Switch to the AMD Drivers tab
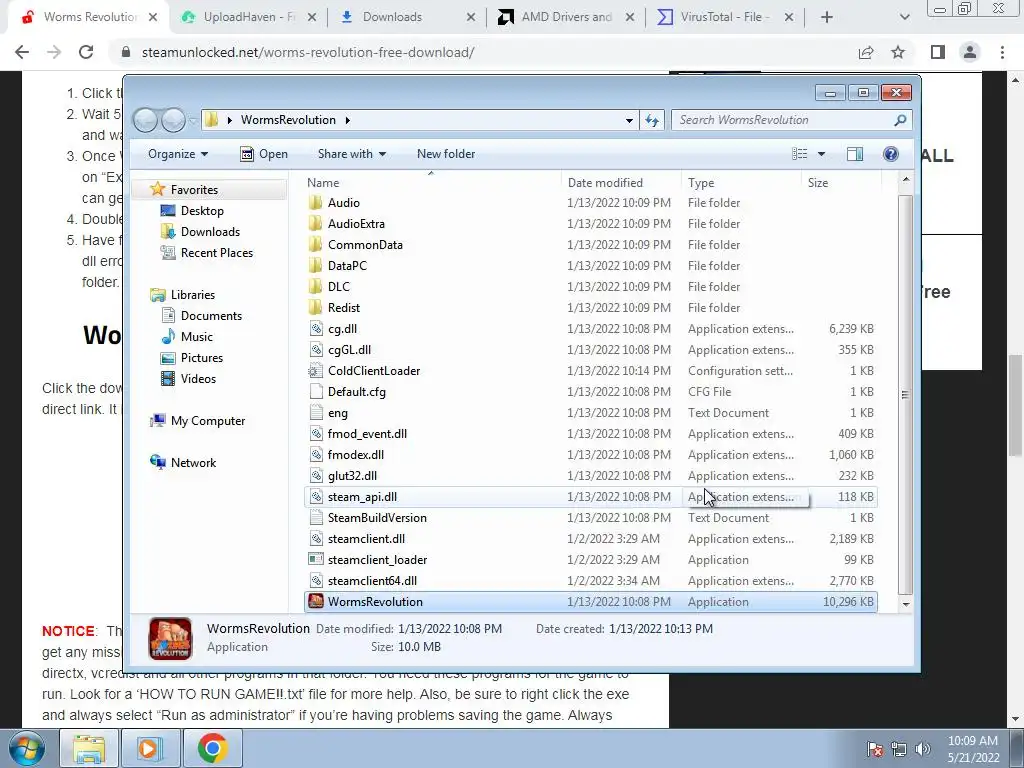 pos(566,17)
